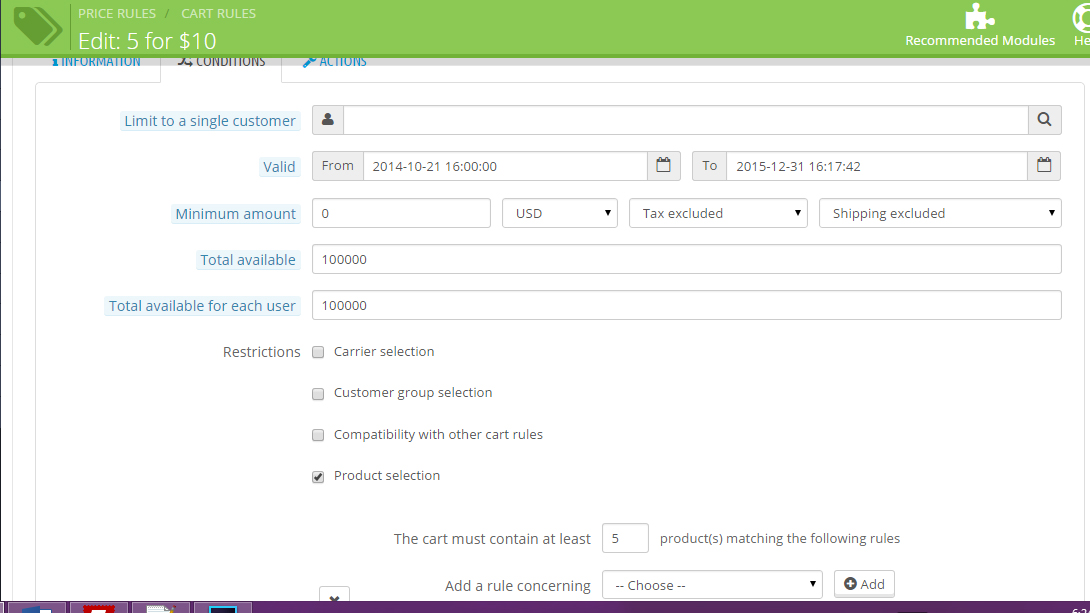Image resolution: width=1090 pixels, height=613 pixels.
Task: Click the Recommended Modules link text
Action: [979, 40]
